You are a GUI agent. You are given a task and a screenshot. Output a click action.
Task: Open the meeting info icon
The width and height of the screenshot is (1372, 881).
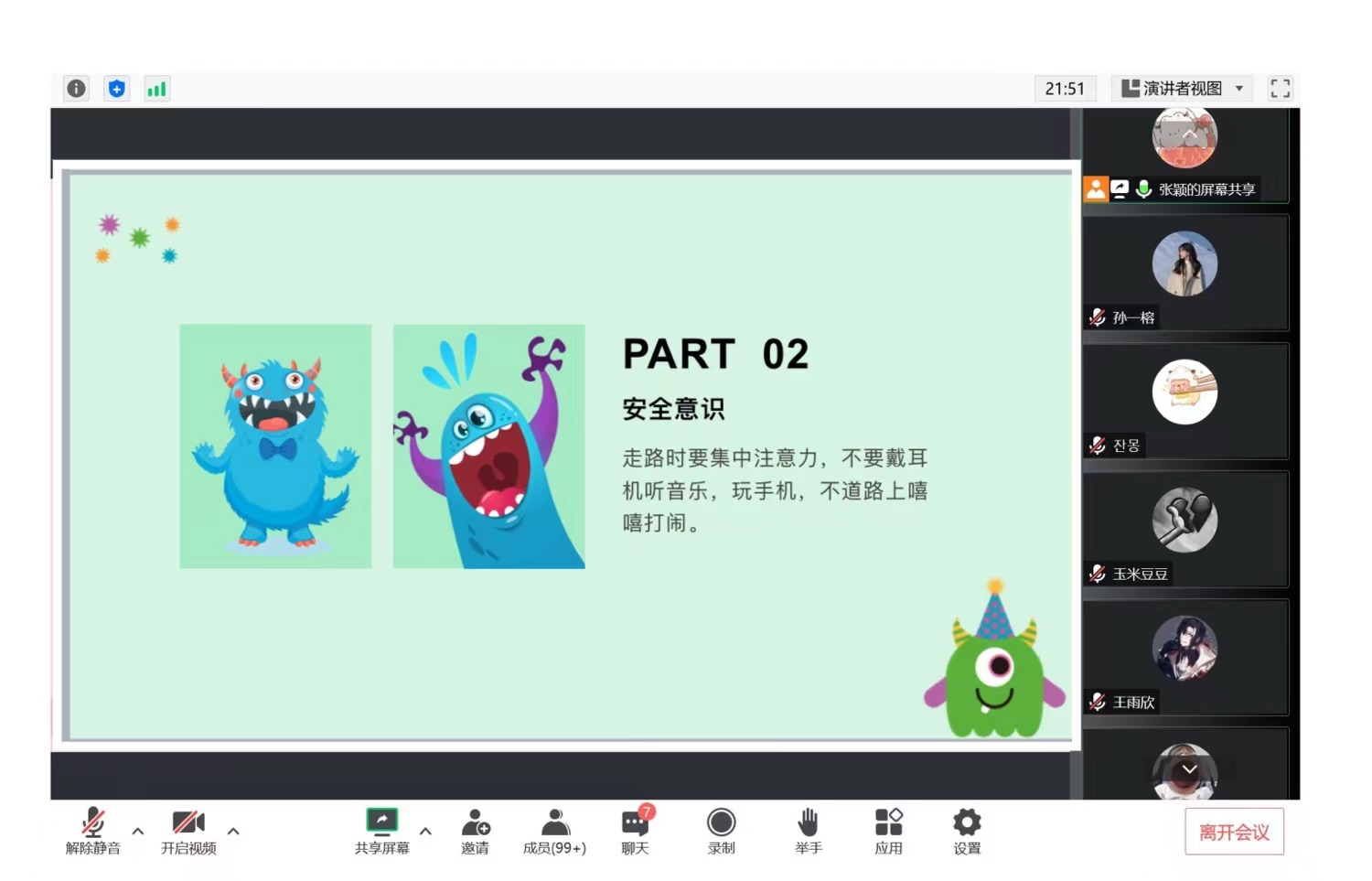tap(76, 89)
